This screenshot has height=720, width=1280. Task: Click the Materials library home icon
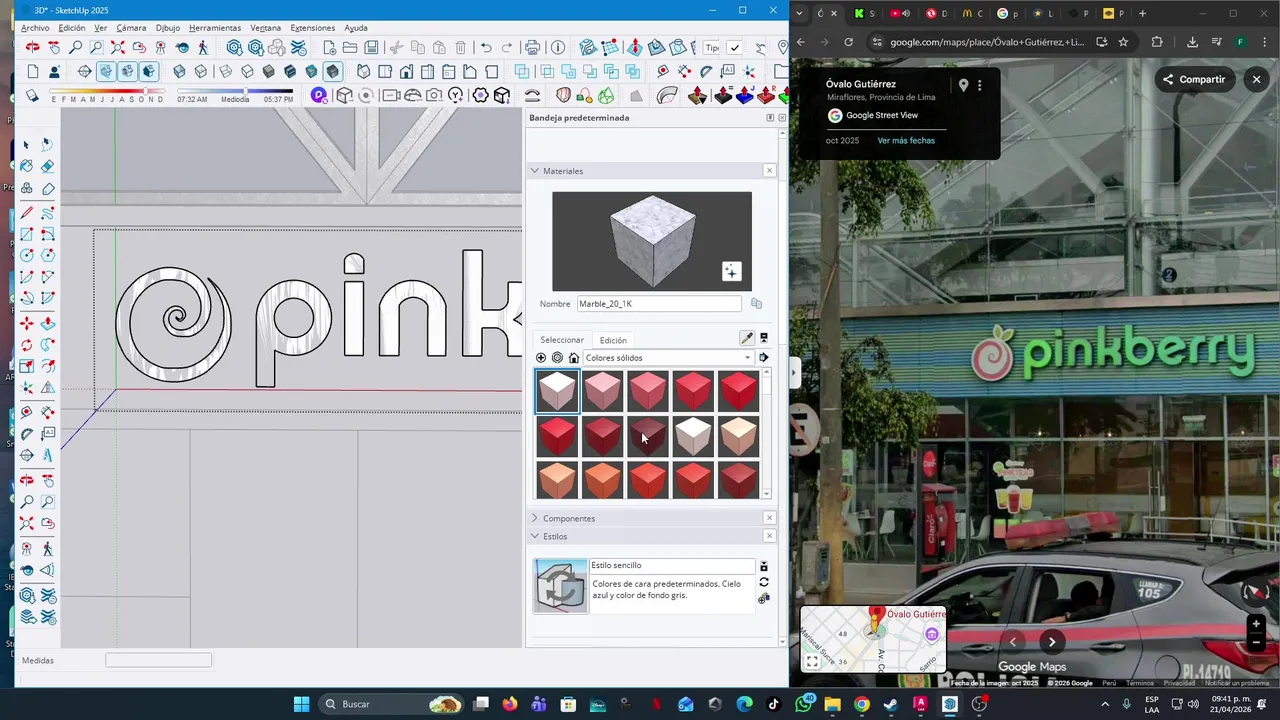[x=574, y=357]
